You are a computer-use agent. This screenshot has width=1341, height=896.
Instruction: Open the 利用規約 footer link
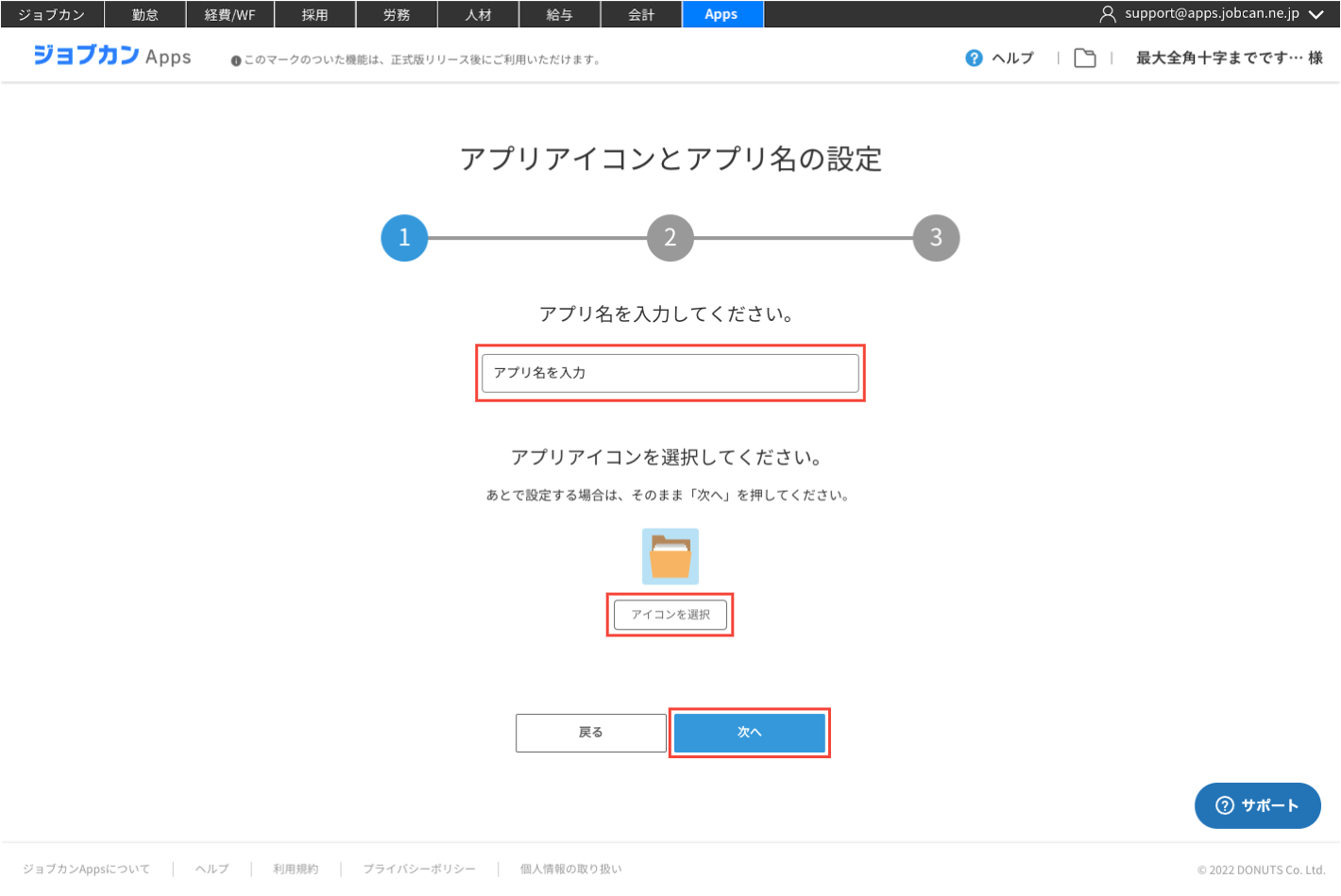point(296,869)
